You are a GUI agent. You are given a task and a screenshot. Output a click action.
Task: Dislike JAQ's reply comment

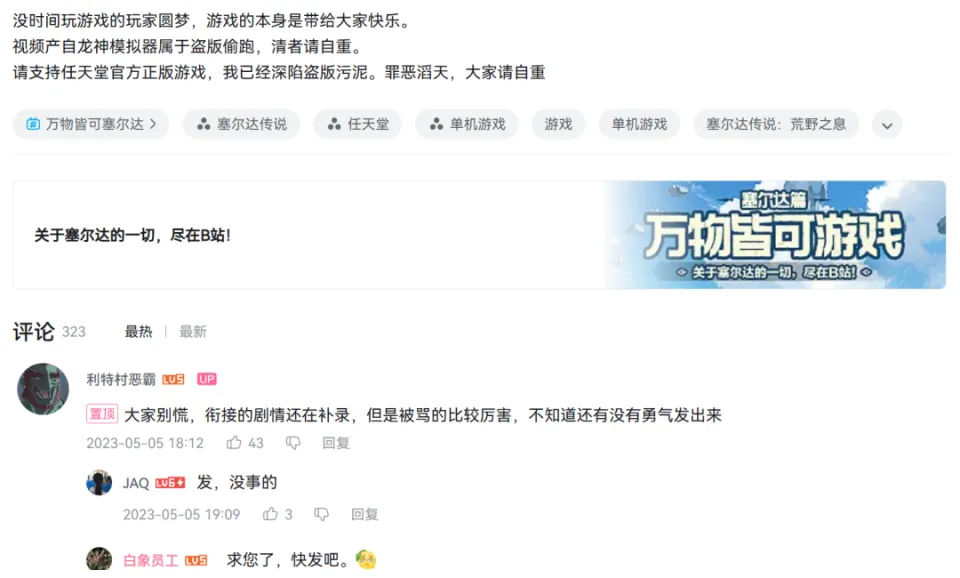[x=321, y=514]
